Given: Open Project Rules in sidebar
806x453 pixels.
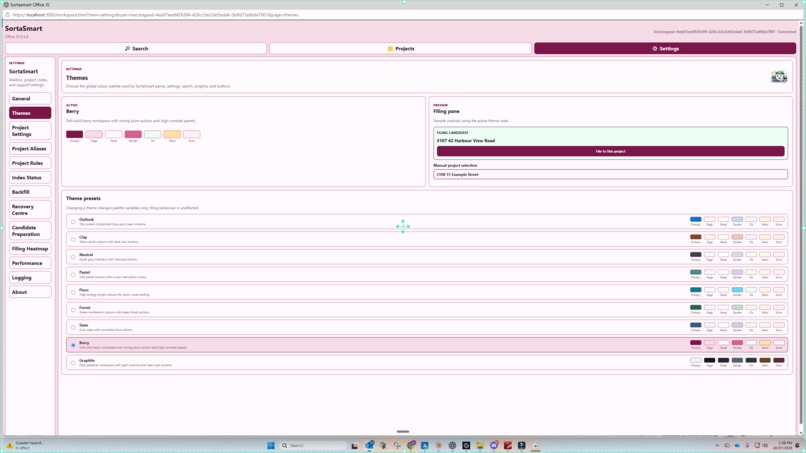Looking at the screenshot, I should tap(30, 163).
